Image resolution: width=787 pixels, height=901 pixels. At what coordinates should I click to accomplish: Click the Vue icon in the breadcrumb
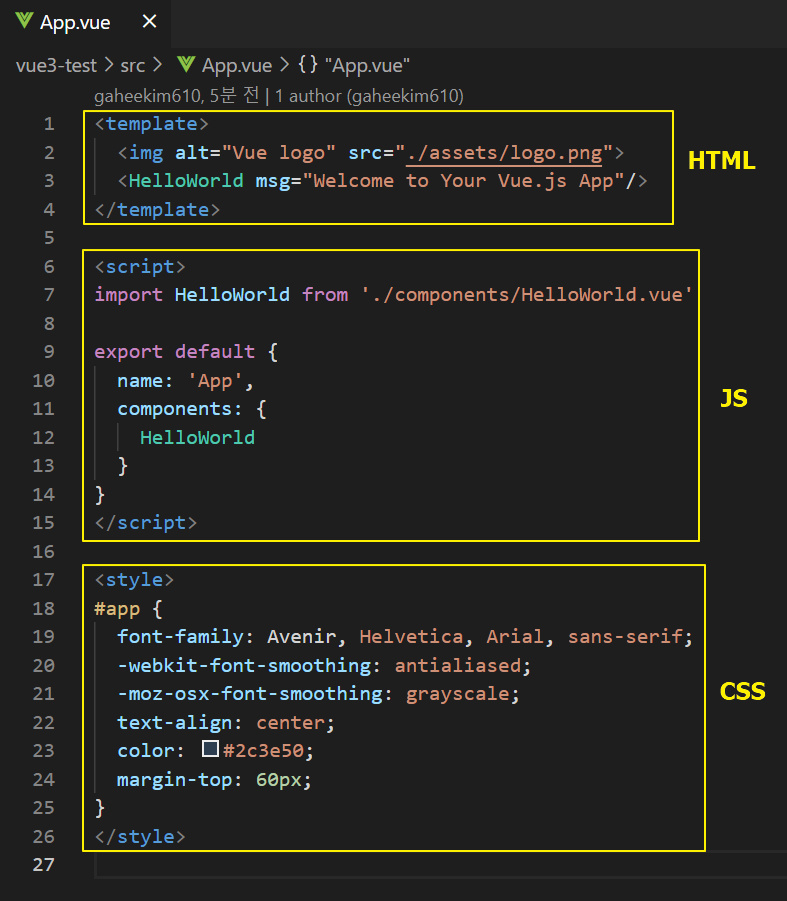[x=186, y=64]
